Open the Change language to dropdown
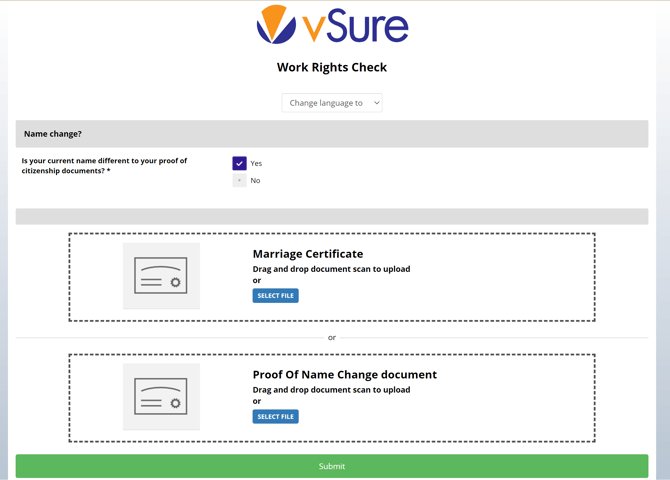The image size is (670, 480). 331,103
